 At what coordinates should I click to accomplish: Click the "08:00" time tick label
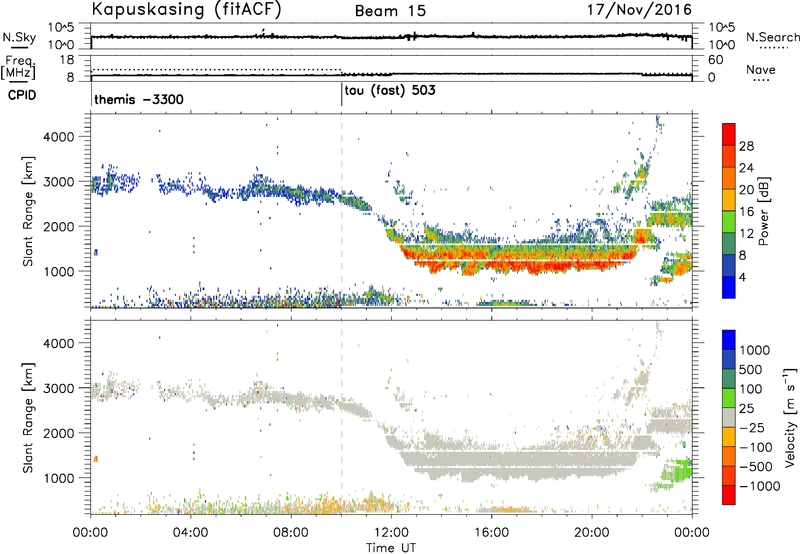coord(291,533)
